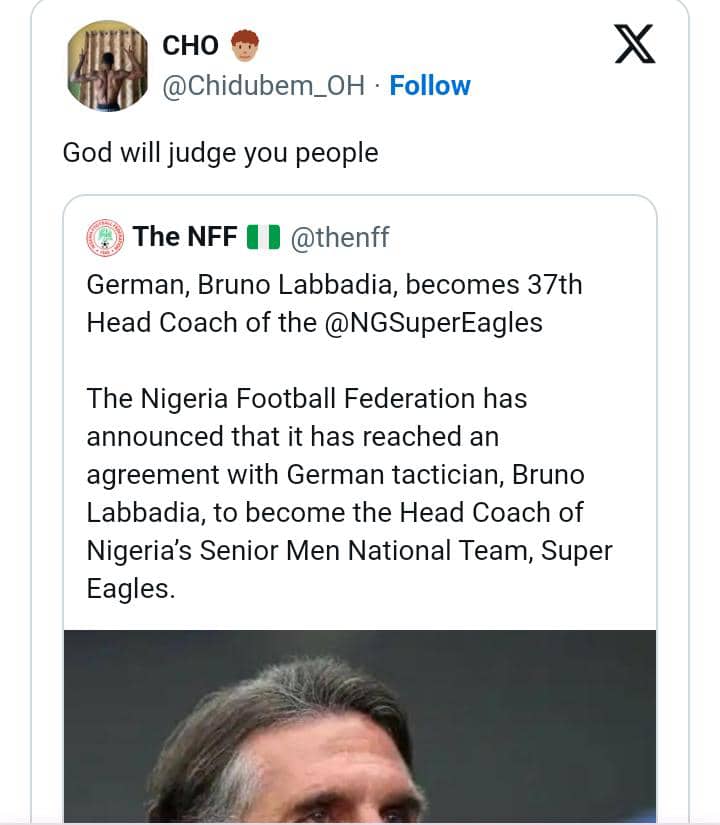The image size is (720, 825).
Task: Follow the @Chidubem_OH account
Action: (x=430, y=86)
